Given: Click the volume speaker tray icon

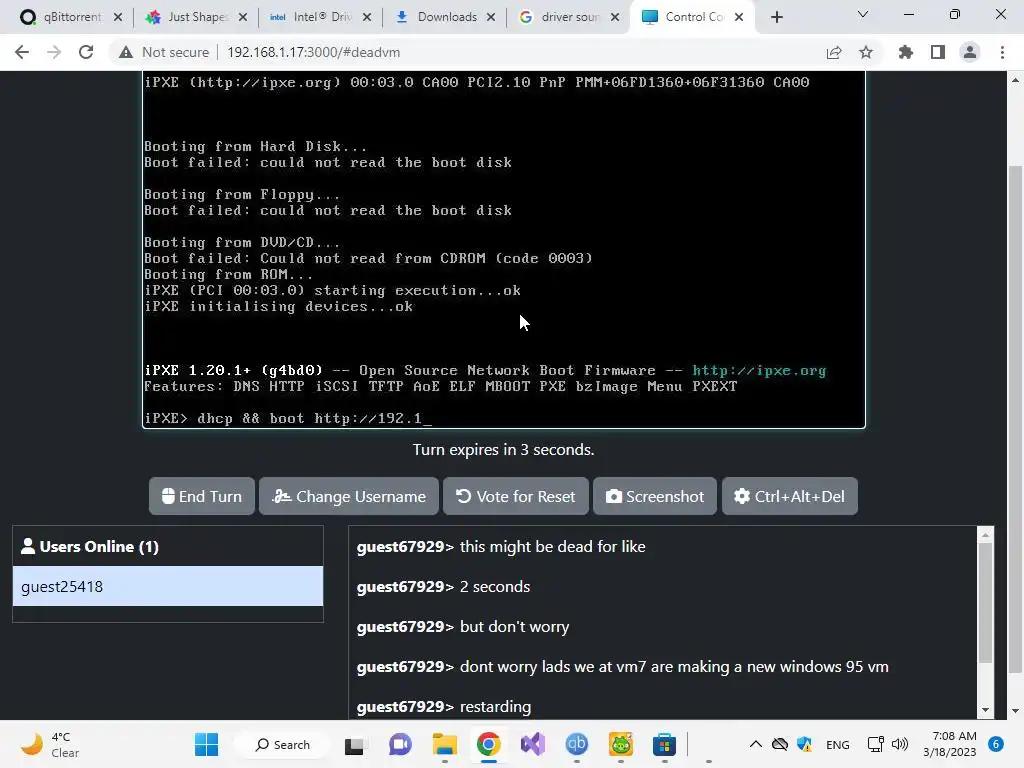Looking at the screenshot, I should click(900, 744).
